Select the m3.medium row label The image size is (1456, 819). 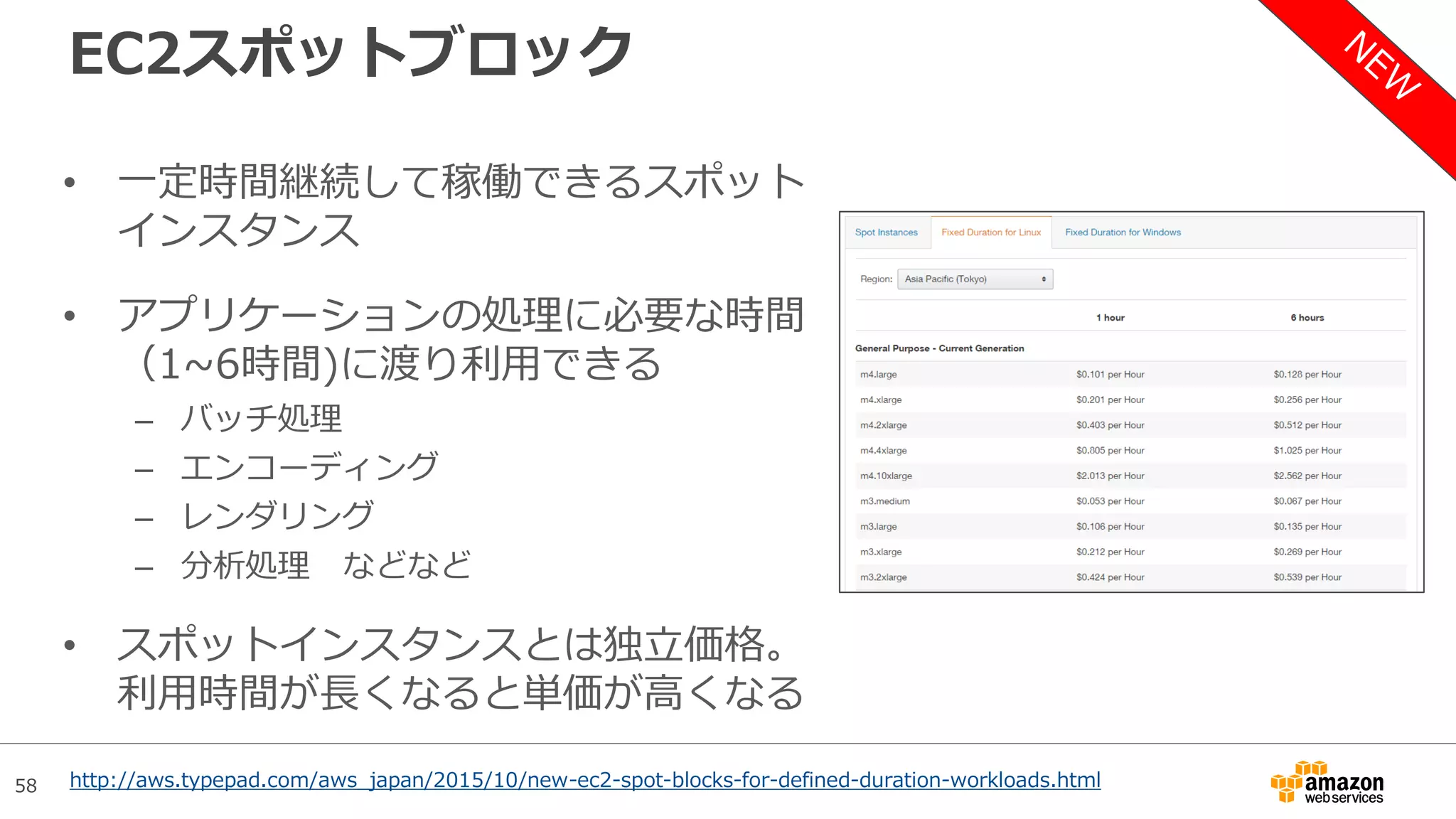point(884,501)
